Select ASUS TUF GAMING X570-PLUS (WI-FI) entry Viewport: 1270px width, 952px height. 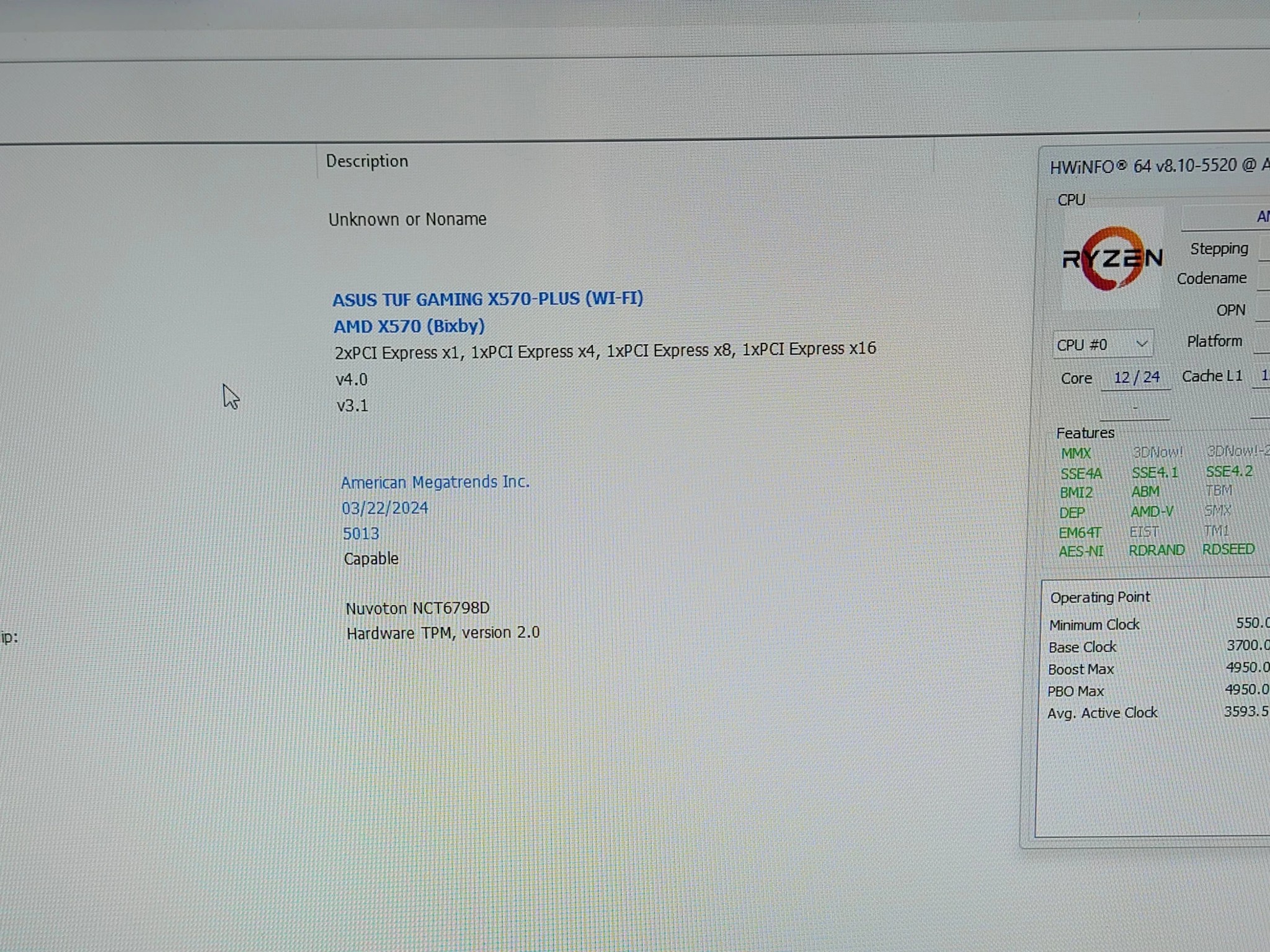tap(487, 299)
